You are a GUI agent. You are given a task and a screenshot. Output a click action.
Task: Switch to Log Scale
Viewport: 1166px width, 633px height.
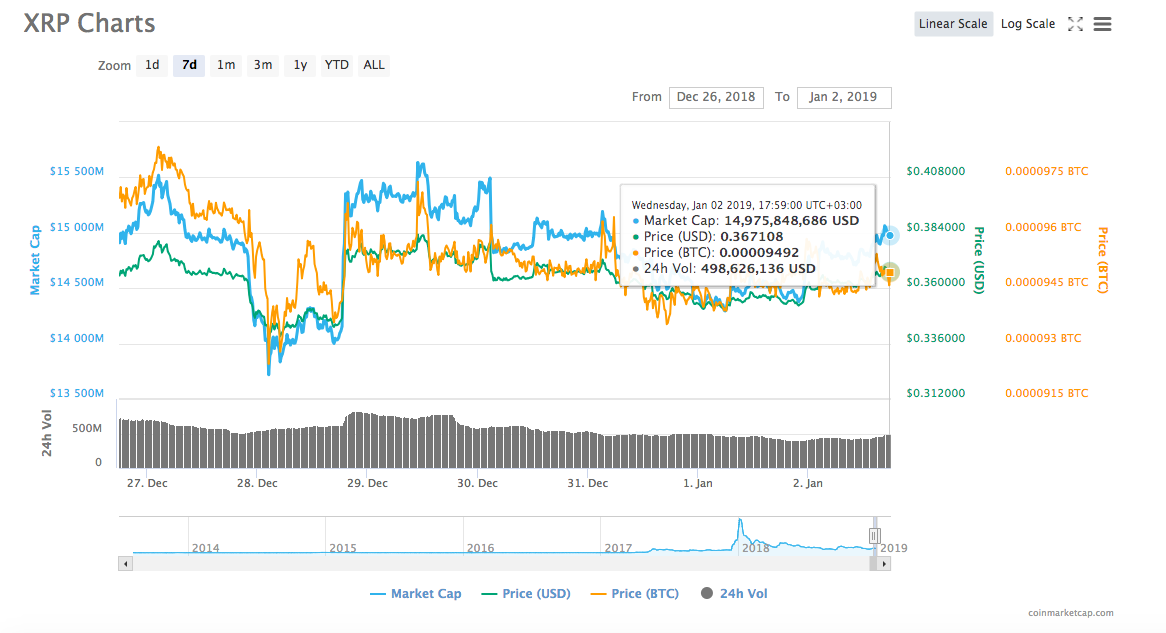click(x=1028, y=24)
